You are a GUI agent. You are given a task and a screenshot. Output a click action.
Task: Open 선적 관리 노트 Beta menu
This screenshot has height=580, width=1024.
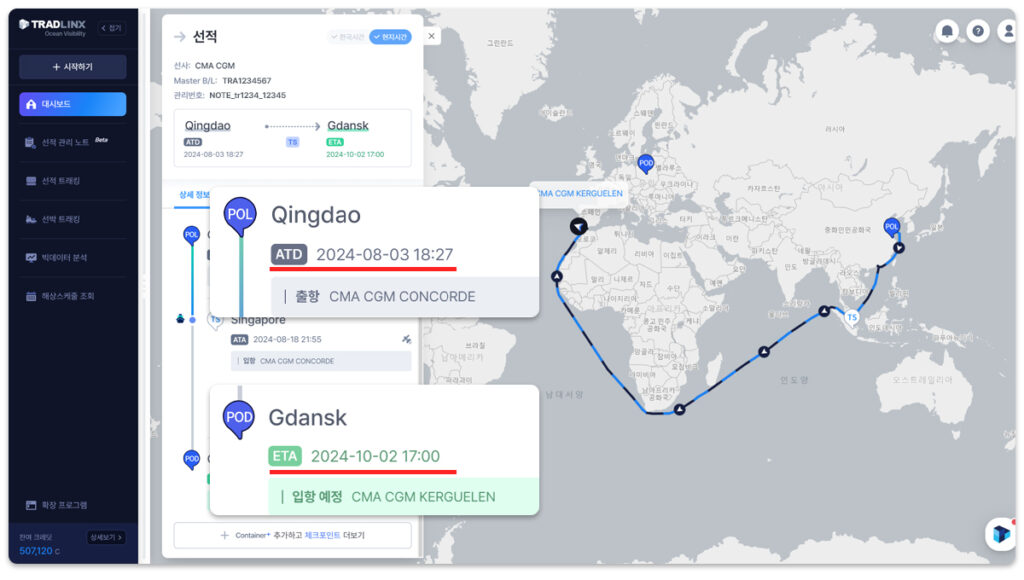point(72,142)
